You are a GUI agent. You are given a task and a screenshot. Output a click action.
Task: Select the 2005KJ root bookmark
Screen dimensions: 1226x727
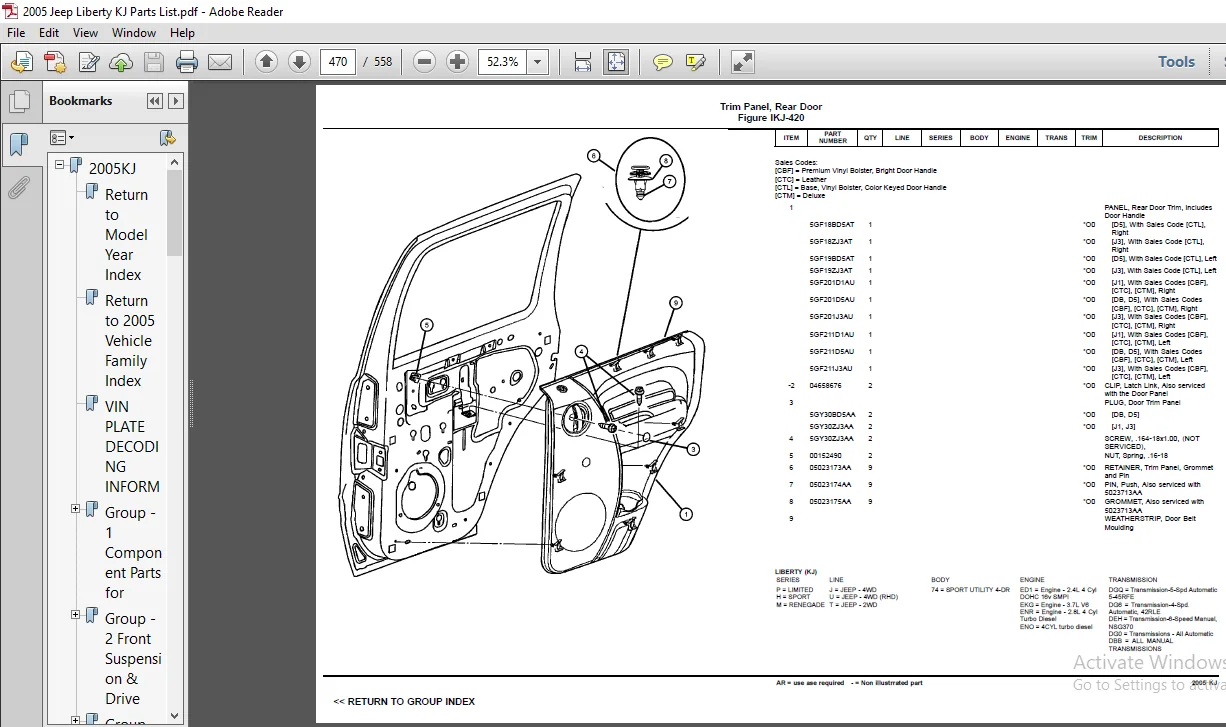coord(111,168)
